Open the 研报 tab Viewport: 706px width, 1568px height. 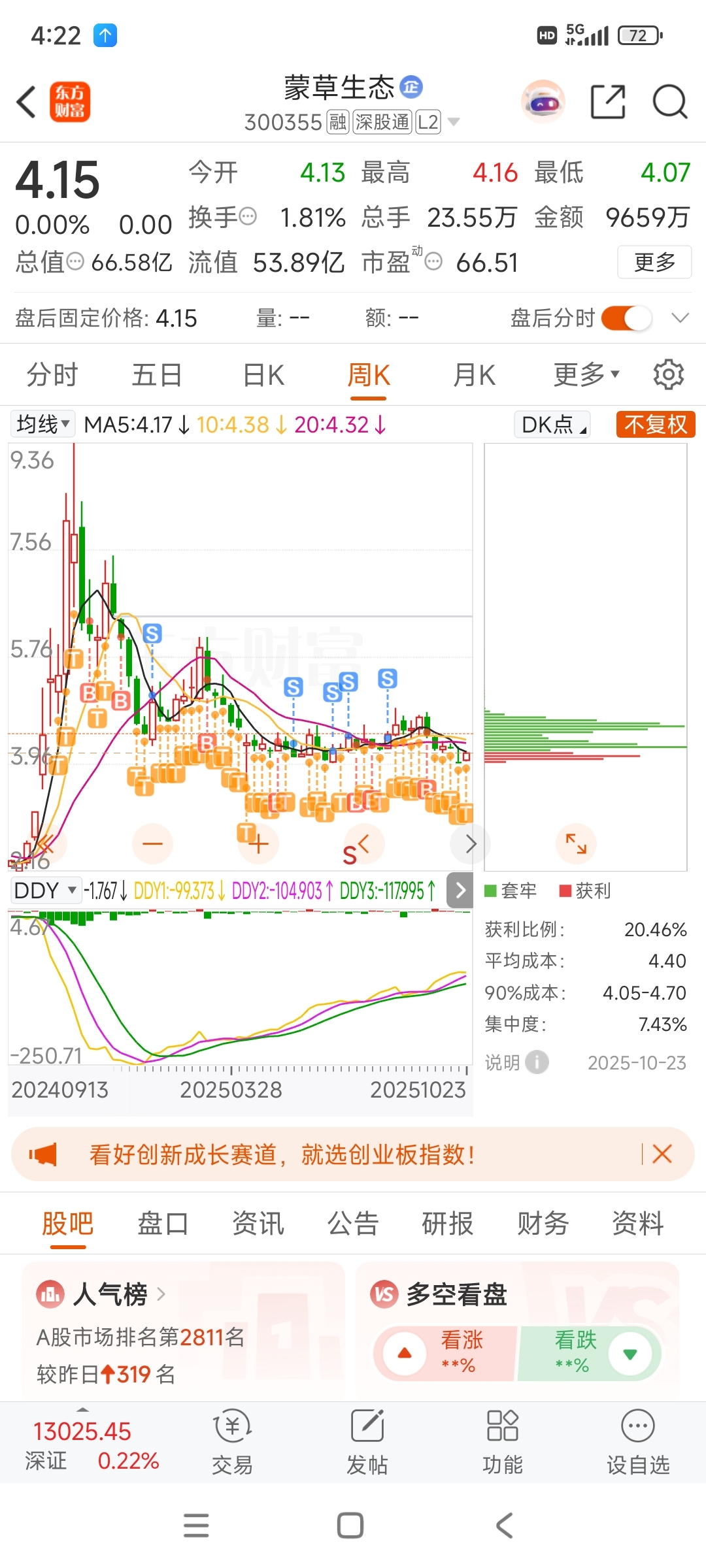coord(448,1223)
